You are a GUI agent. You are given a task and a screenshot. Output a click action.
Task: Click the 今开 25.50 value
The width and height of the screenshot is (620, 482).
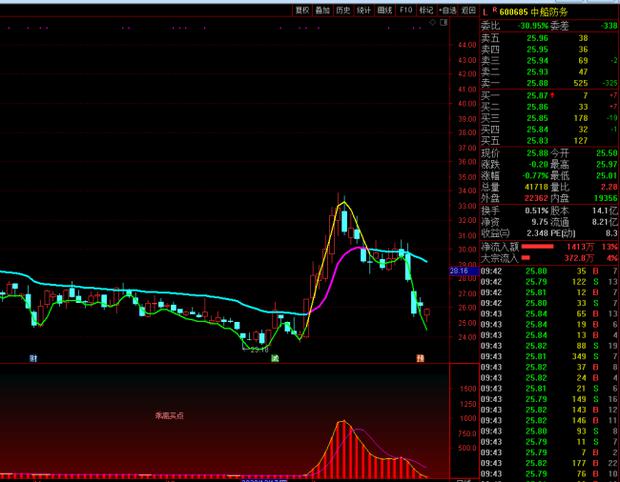pos(607,153)
